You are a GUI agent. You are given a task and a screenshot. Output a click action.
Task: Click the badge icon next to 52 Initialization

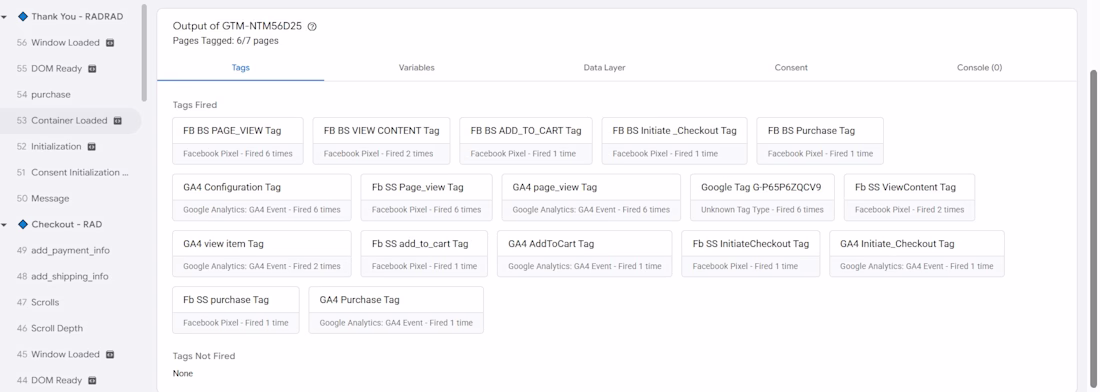click(x=91, y=147)
